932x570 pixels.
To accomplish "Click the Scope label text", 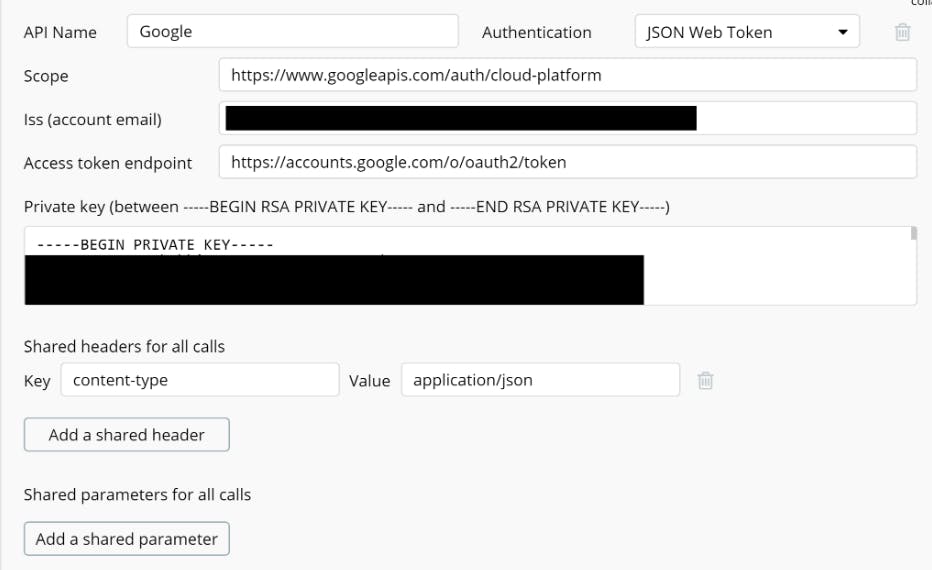I will 46,76.
